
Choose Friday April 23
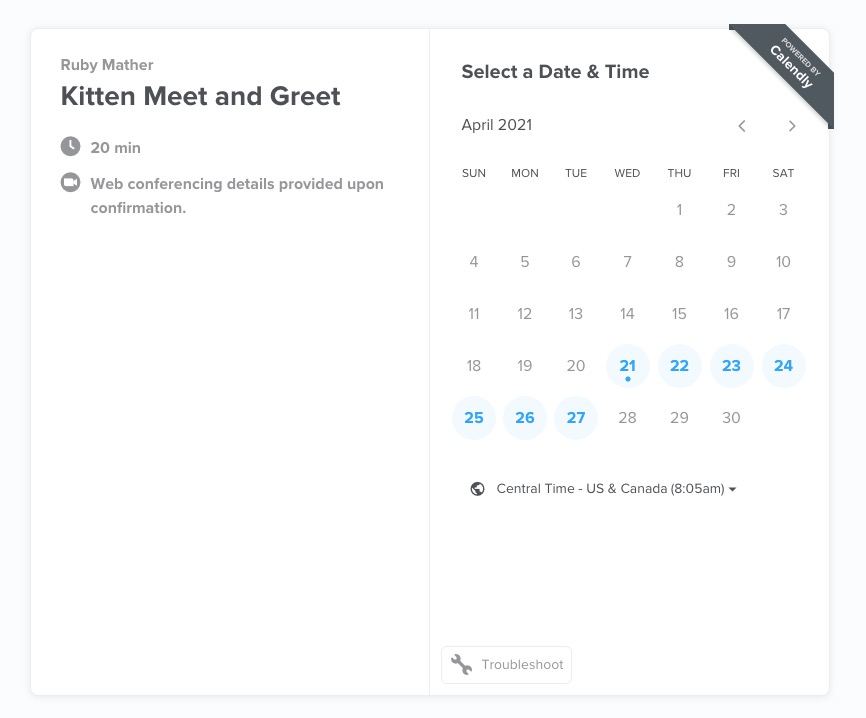tap(731, 366)
